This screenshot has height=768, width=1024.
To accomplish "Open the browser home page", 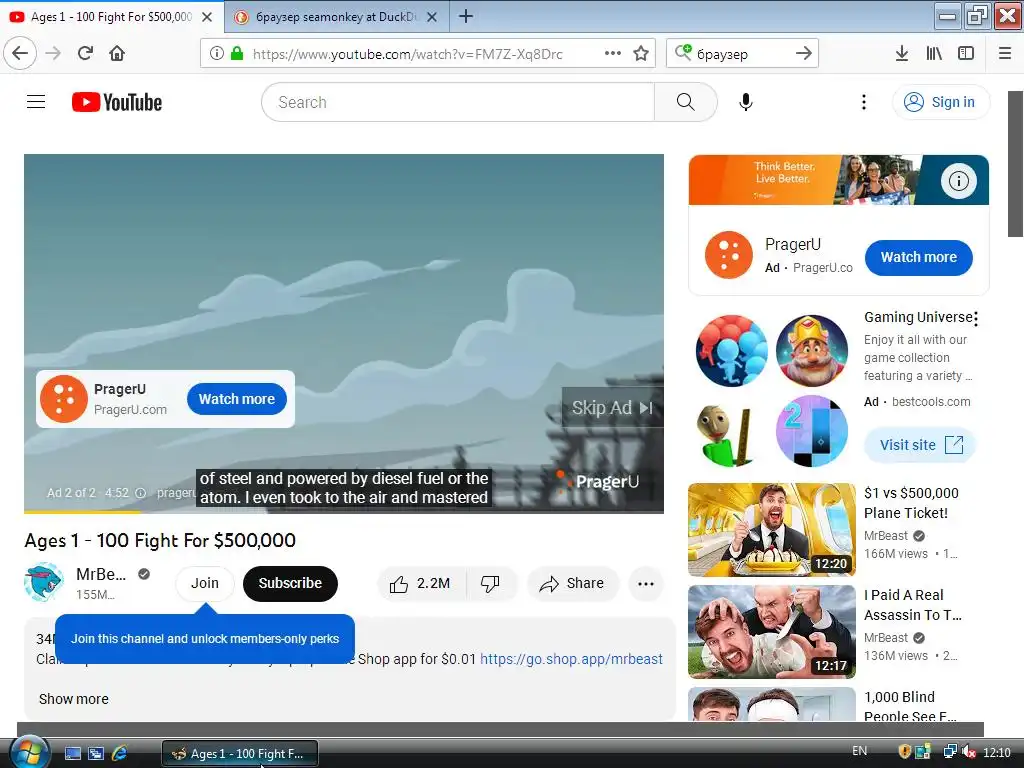I will 117,53.
